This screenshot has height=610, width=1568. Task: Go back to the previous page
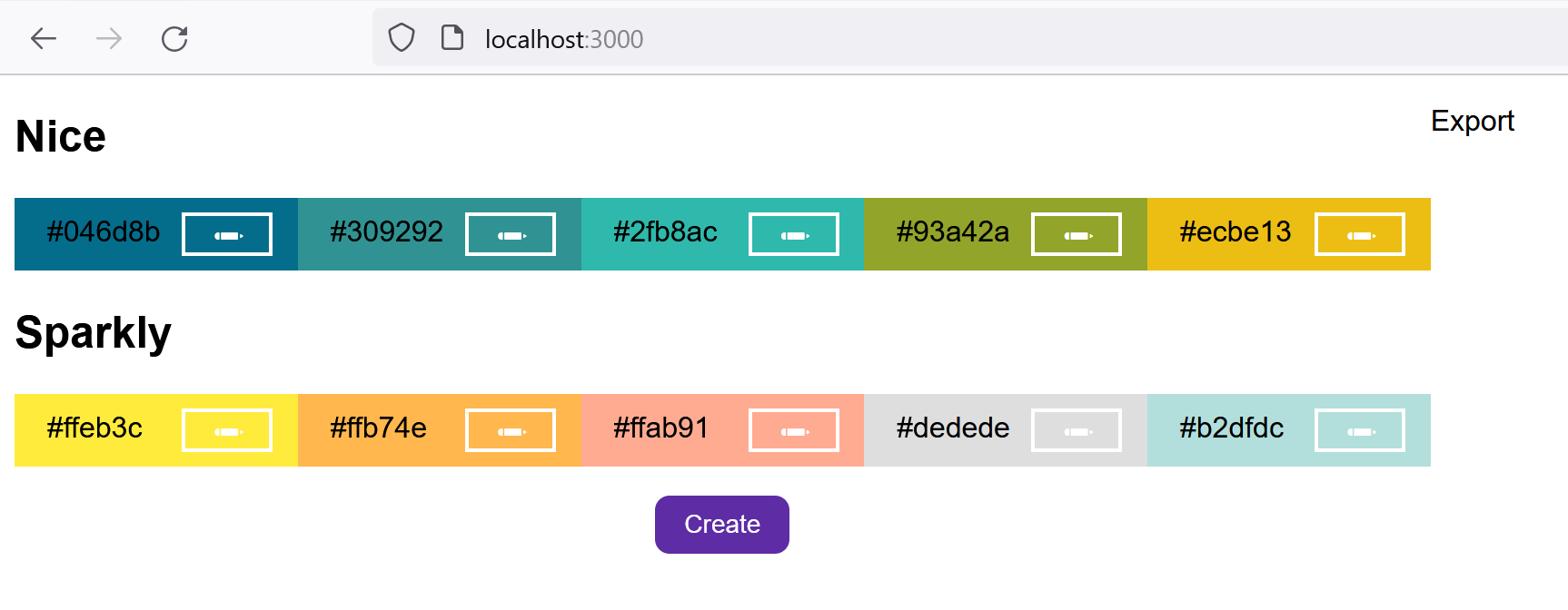click(x=44, y=38)
